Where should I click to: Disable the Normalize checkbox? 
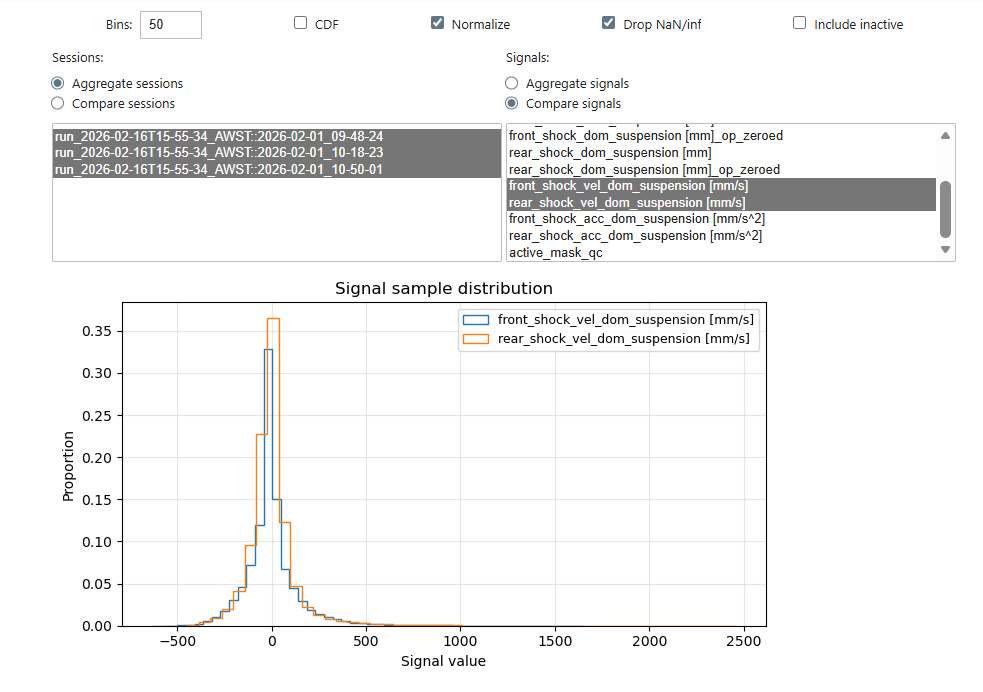pyautogui.click(x=437, y=23)
